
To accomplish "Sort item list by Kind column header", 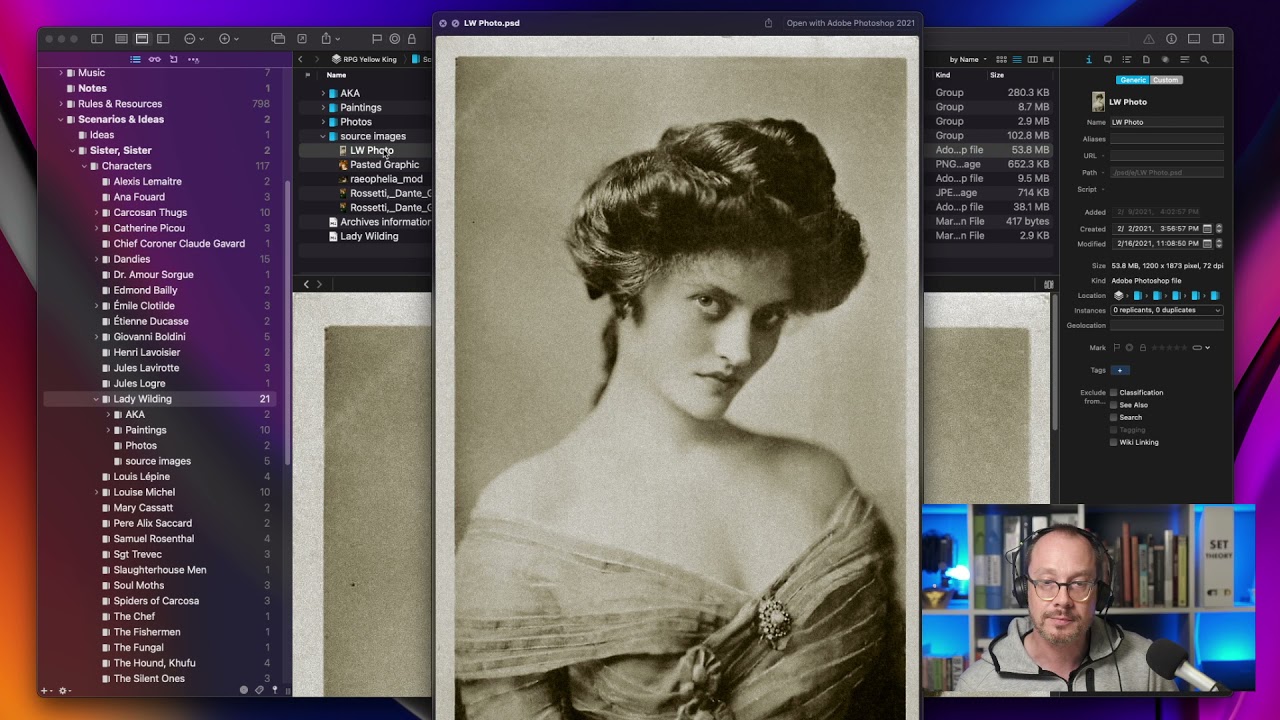I will click(x=943, y=75).
